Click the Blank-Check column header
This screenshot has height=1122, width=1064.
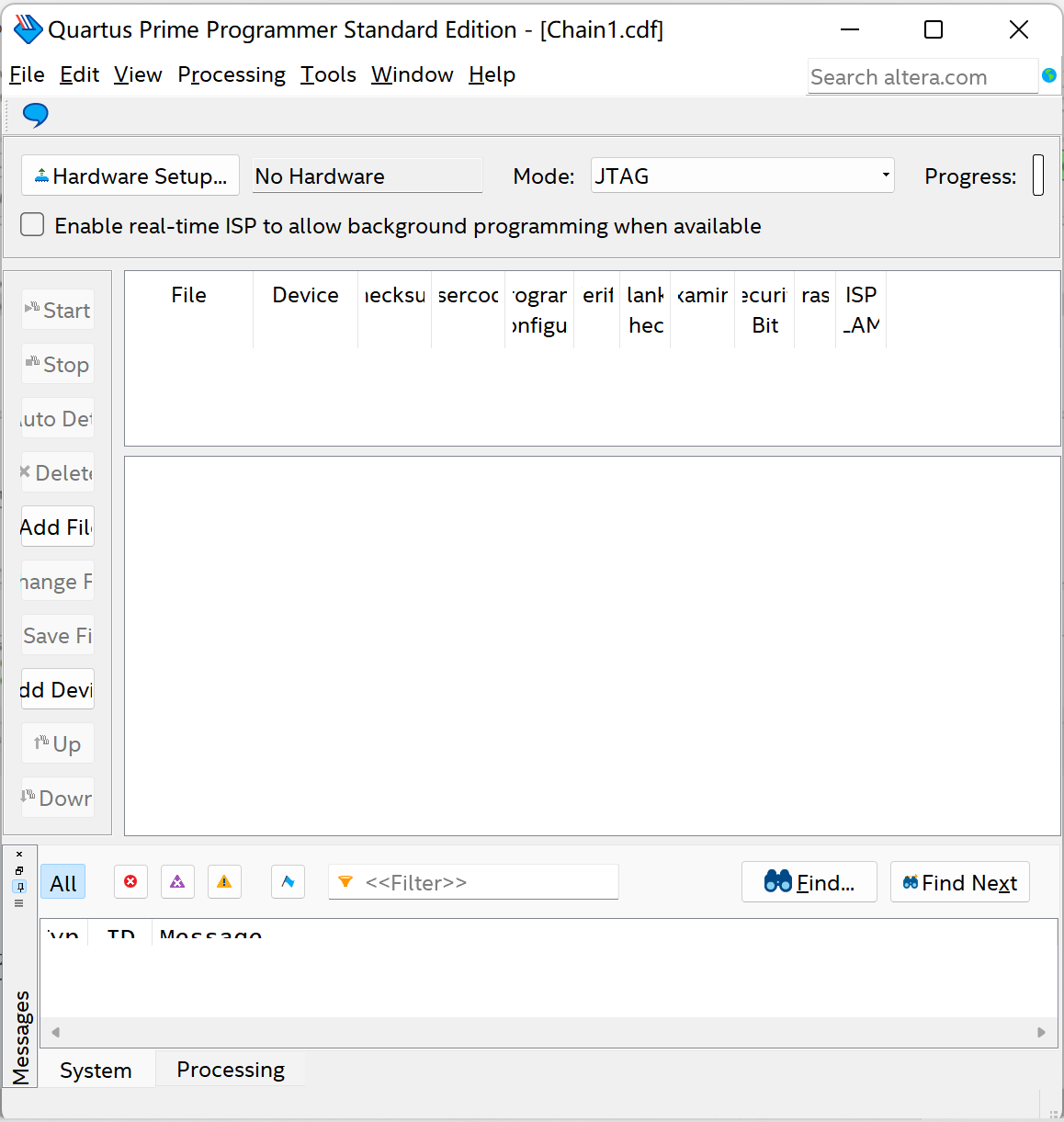646,310
